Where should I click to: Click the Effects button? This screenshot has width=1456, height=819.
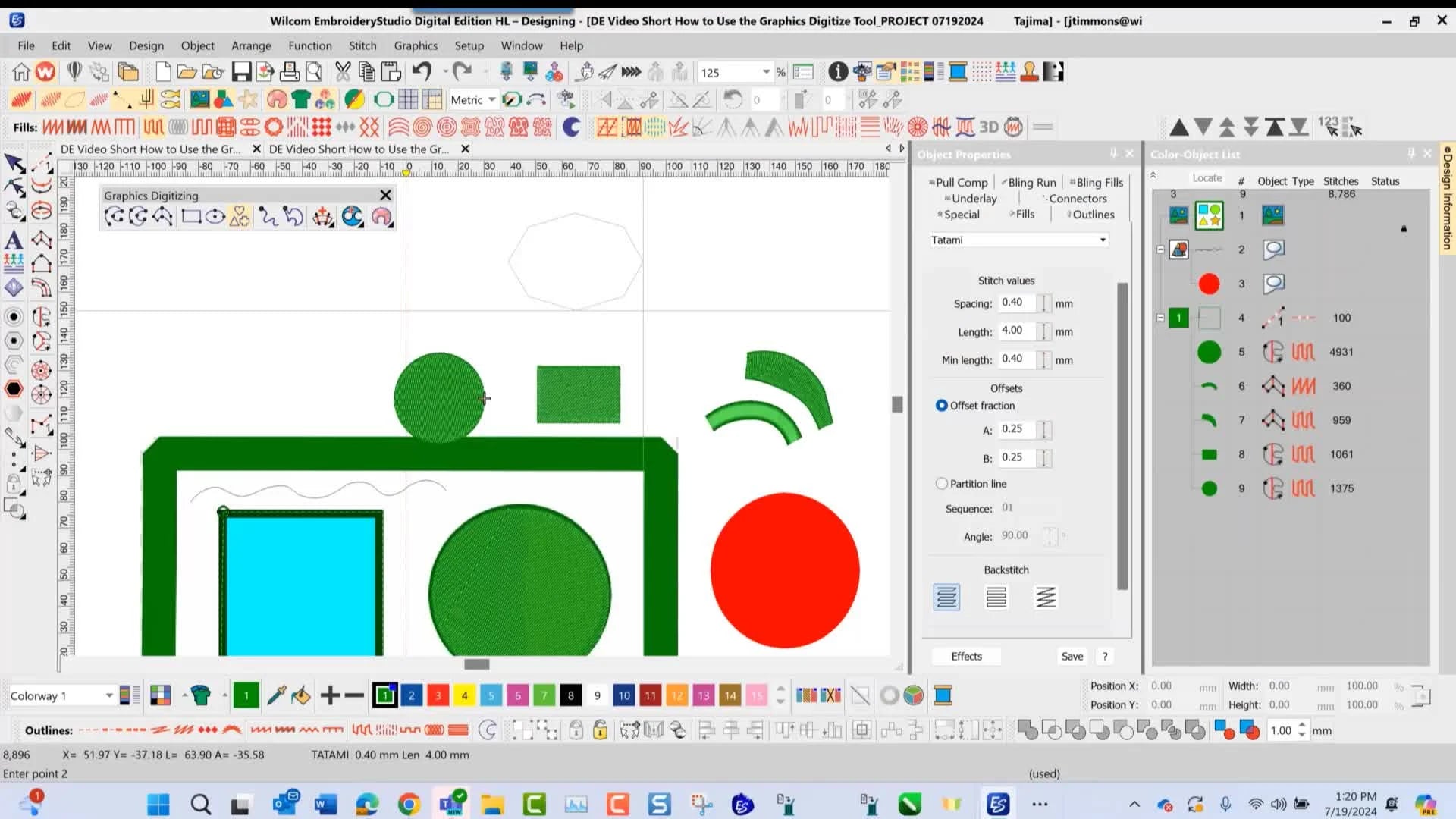(966, 657)
